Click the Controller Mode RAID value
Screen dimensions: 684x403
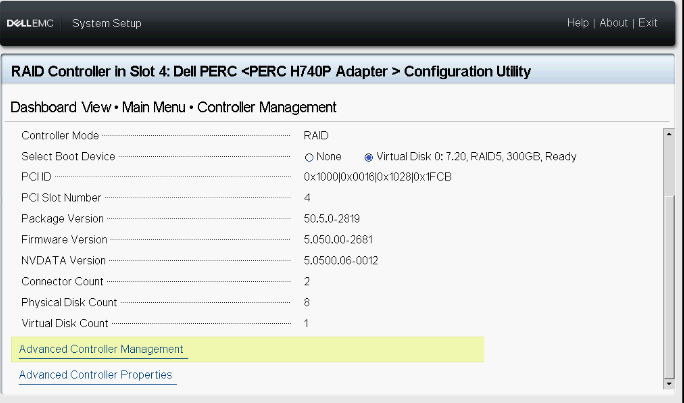pos(316,135)
